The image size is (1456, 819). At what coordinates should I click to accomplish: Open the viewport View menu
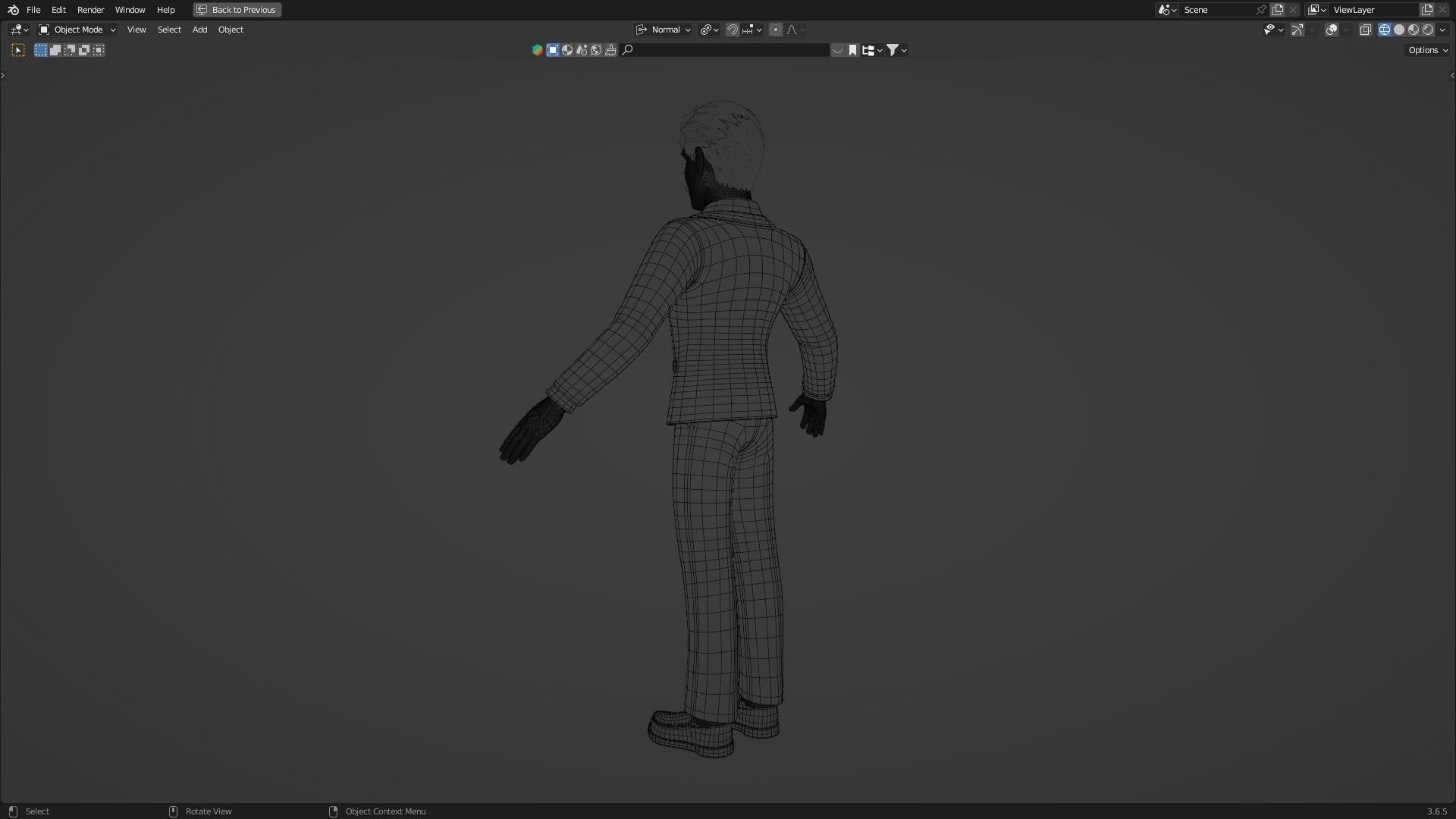tap(136, 30)
